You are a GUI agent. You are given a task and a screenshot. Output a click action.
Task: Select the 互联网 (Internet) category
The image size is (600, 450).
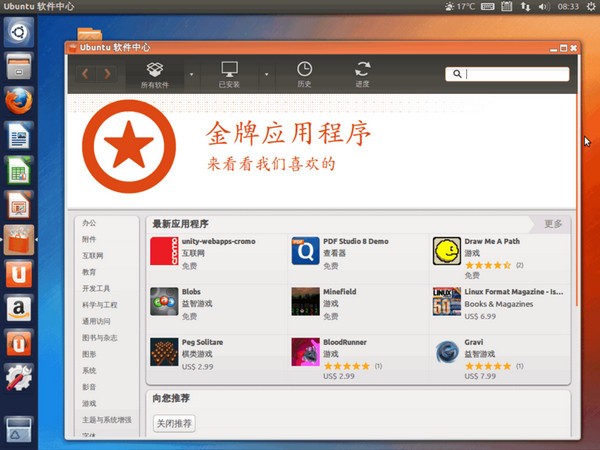coord(93,256)
